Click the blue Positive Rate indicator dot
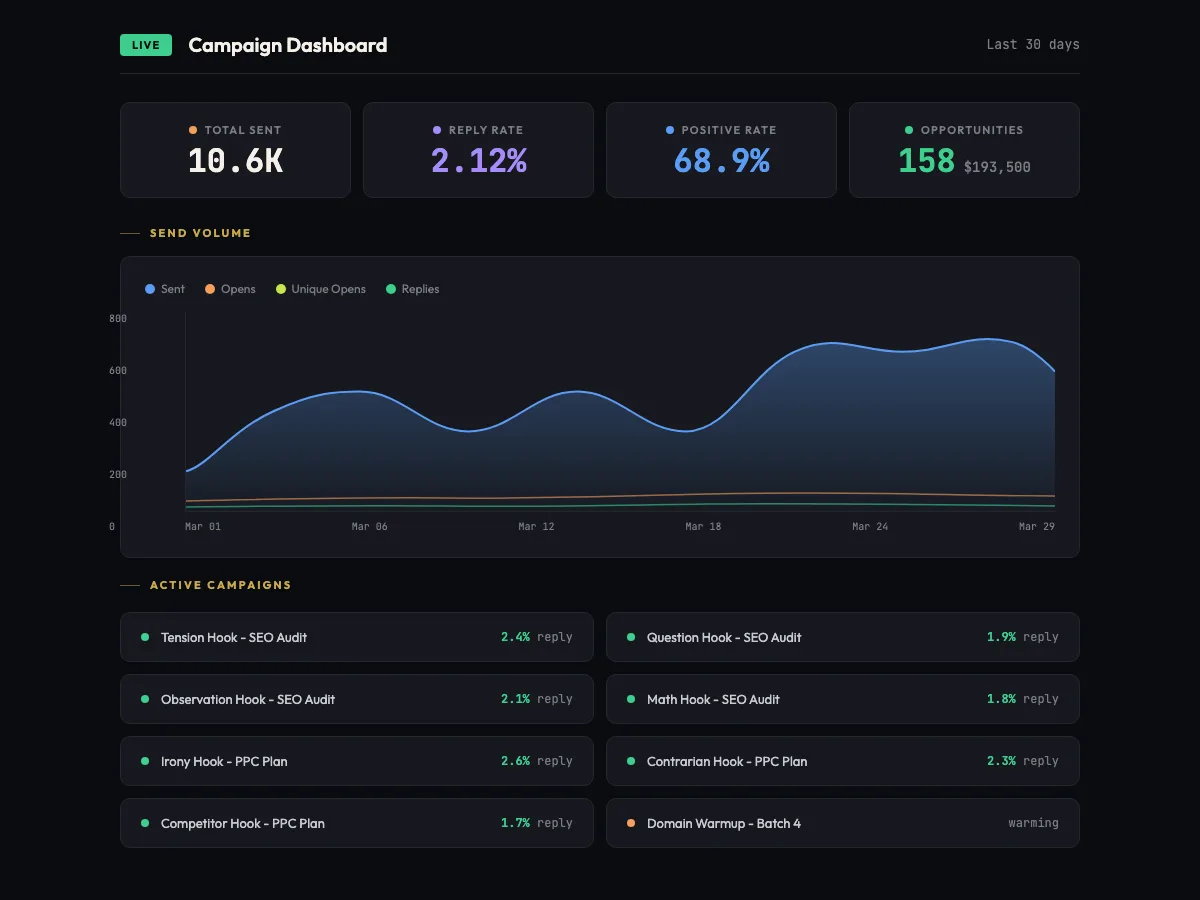This screenshot has height=900, width=1200. point(668,130)
